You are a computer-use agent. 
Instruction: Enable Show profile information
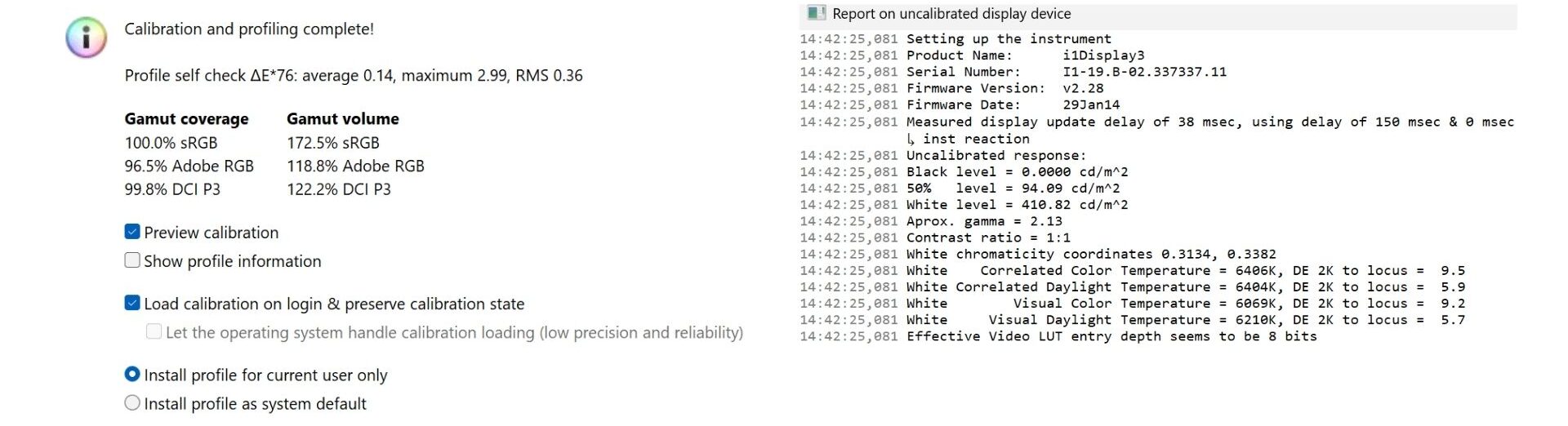coord(132,260)
